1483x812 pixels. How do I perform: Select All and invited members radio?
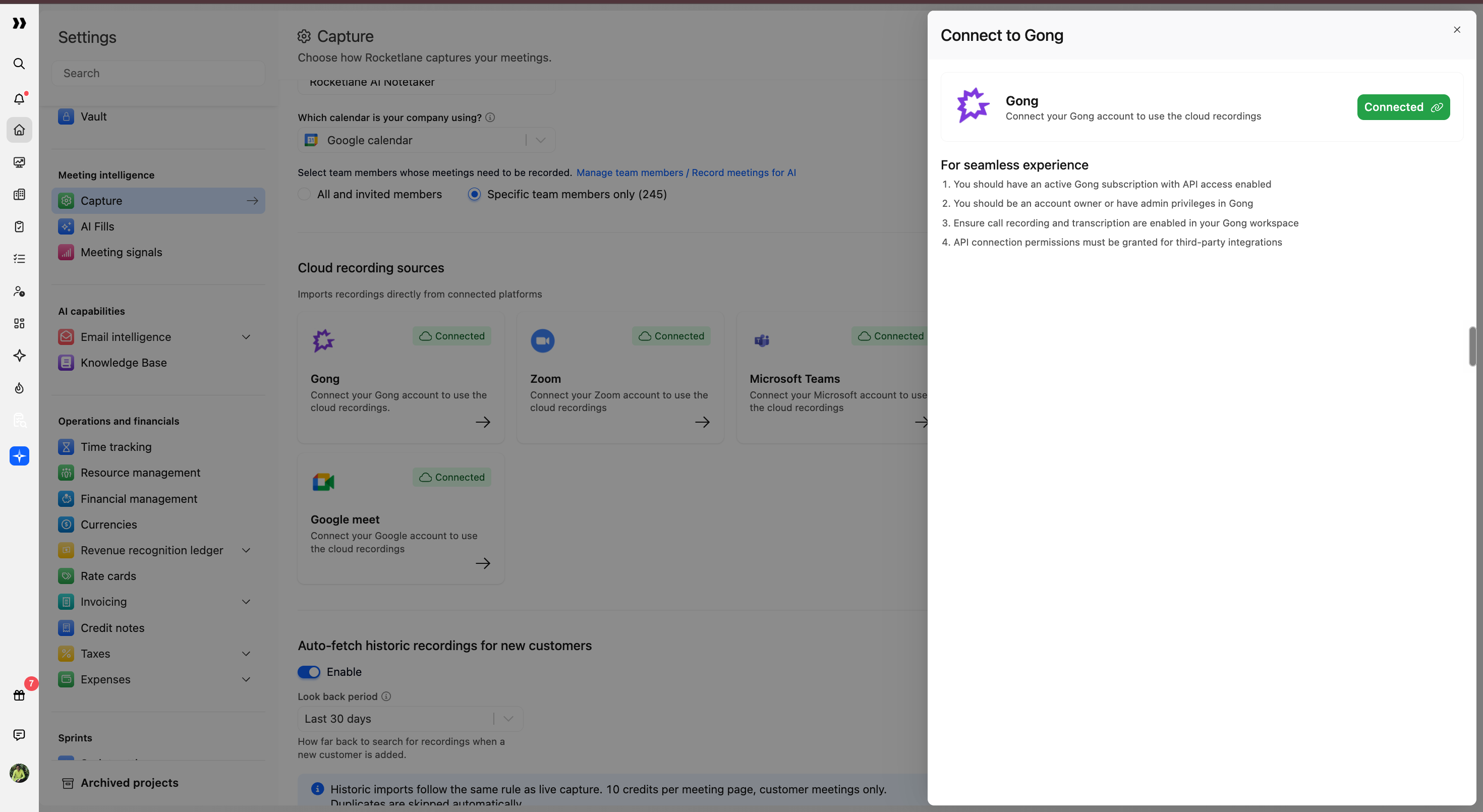tap(304, 194)
